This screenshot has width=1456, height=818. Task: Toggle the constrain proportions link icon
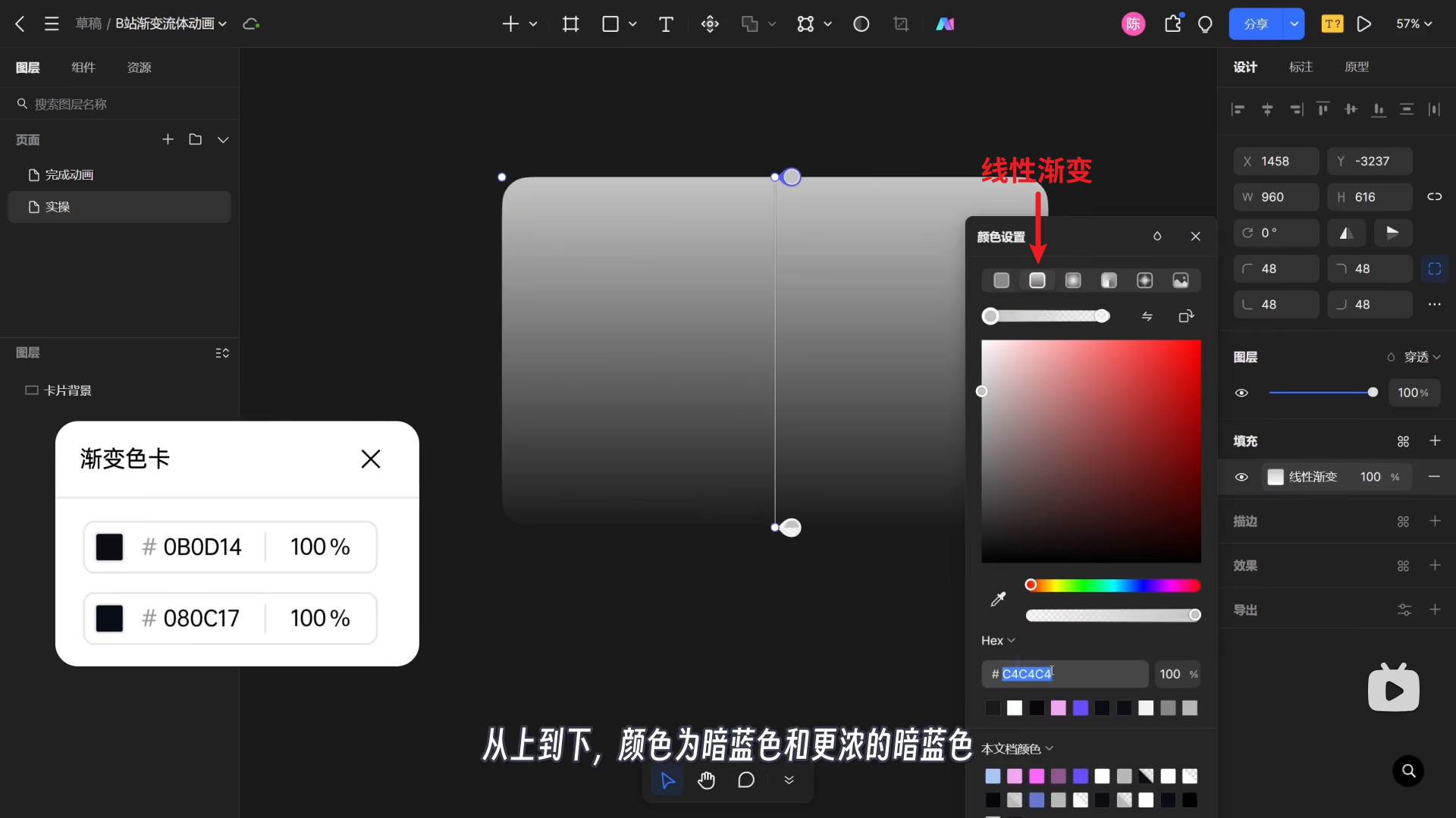(1434, 197)
